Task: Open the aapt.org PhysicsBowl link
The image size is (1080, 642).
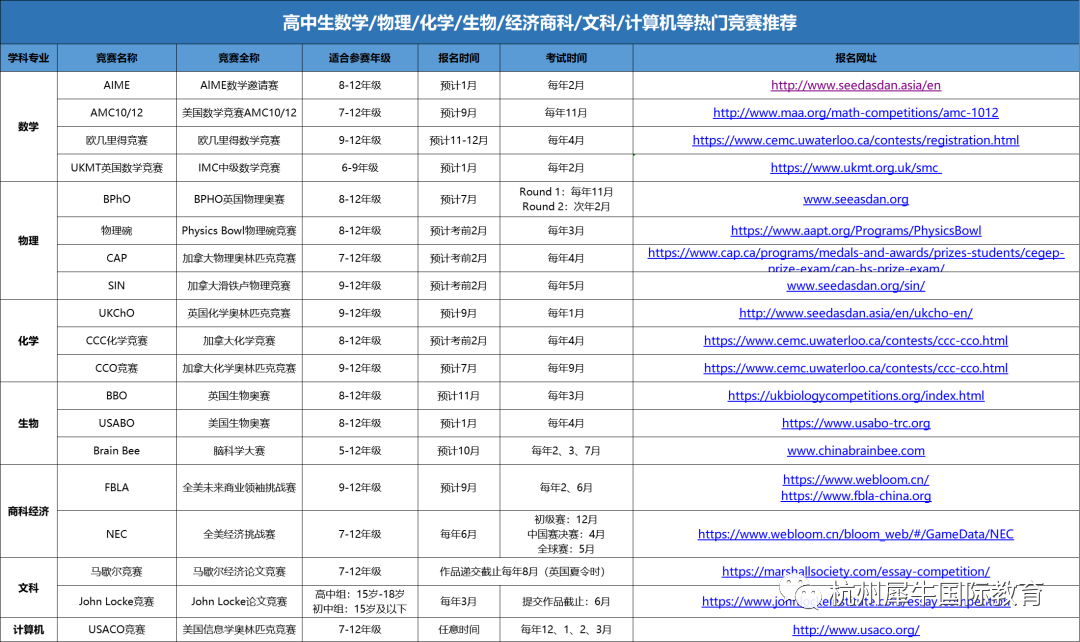Action: tap(855, 231)
